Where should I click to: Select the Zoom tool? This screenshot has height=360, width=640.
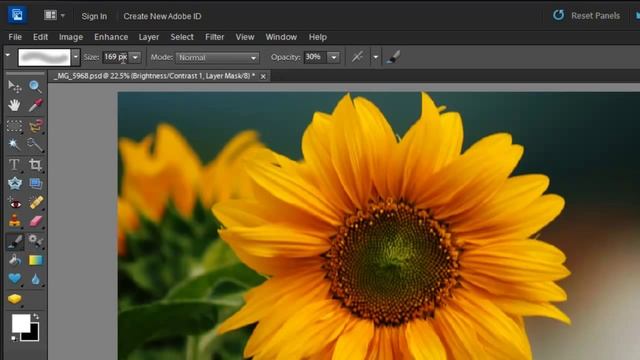tap(35, 87)
